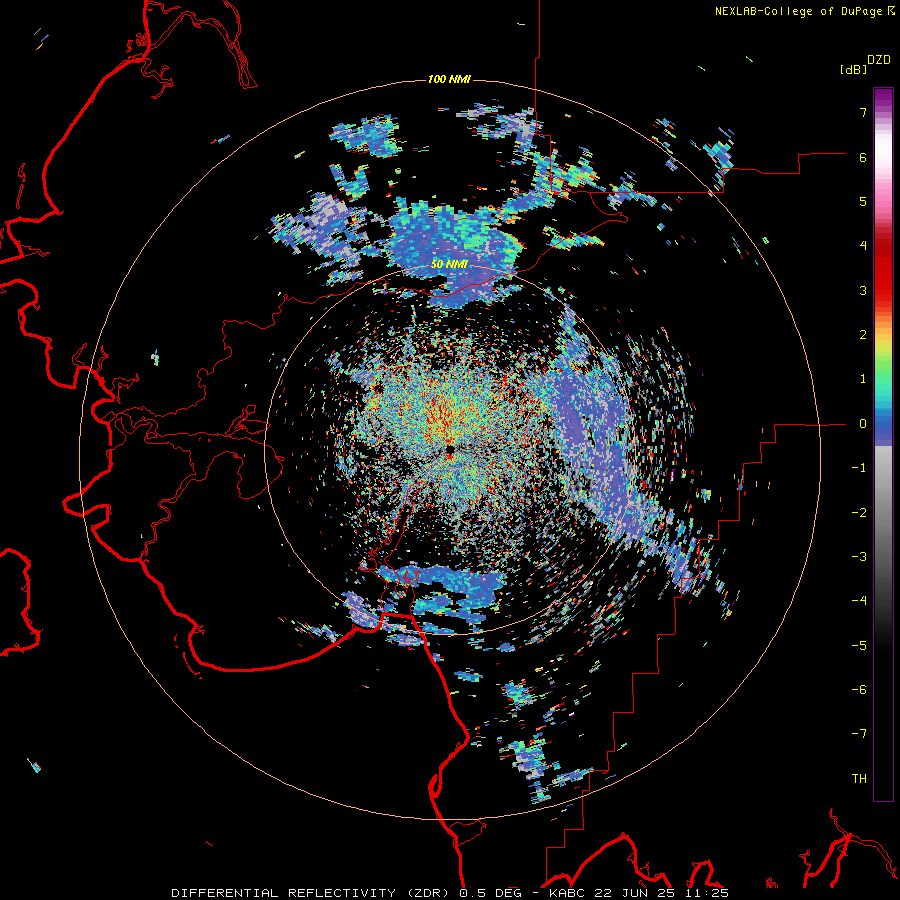Click the -3 value on the color scale

coord(859,557)
